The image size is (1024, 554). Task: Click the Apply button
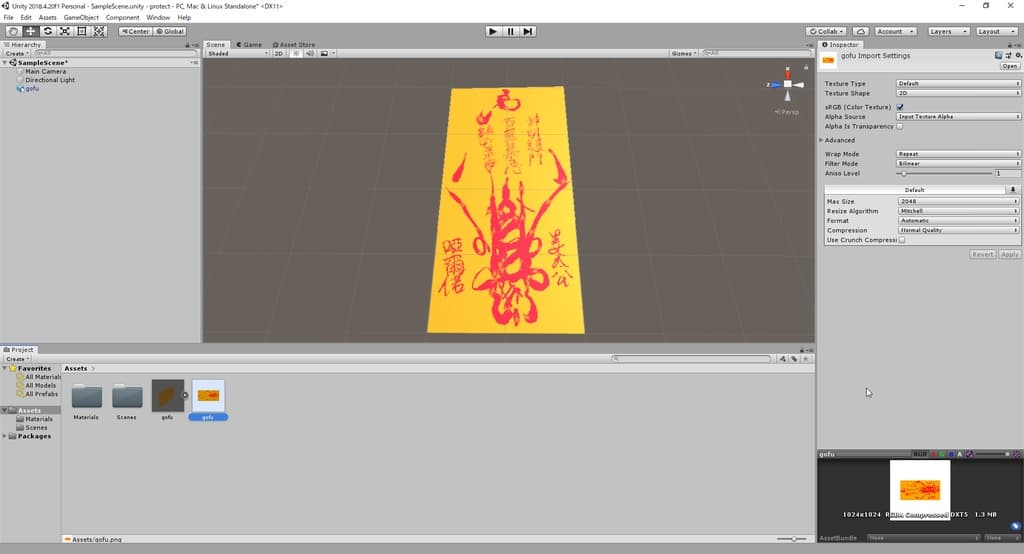click(1010, 254)
